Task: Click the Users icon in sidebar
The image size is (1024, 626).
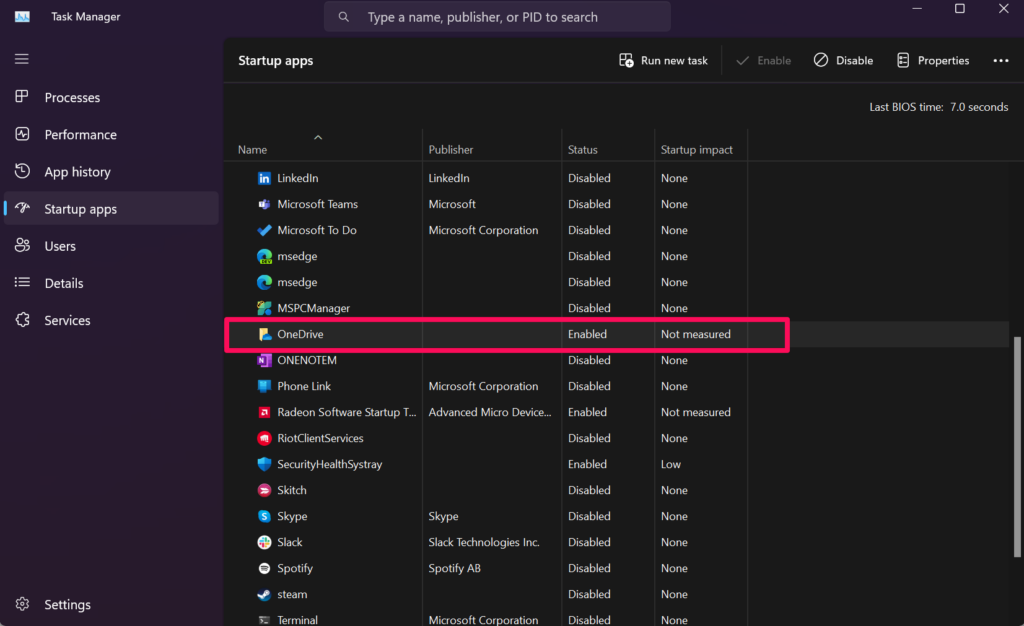Action: click(22, 246)
